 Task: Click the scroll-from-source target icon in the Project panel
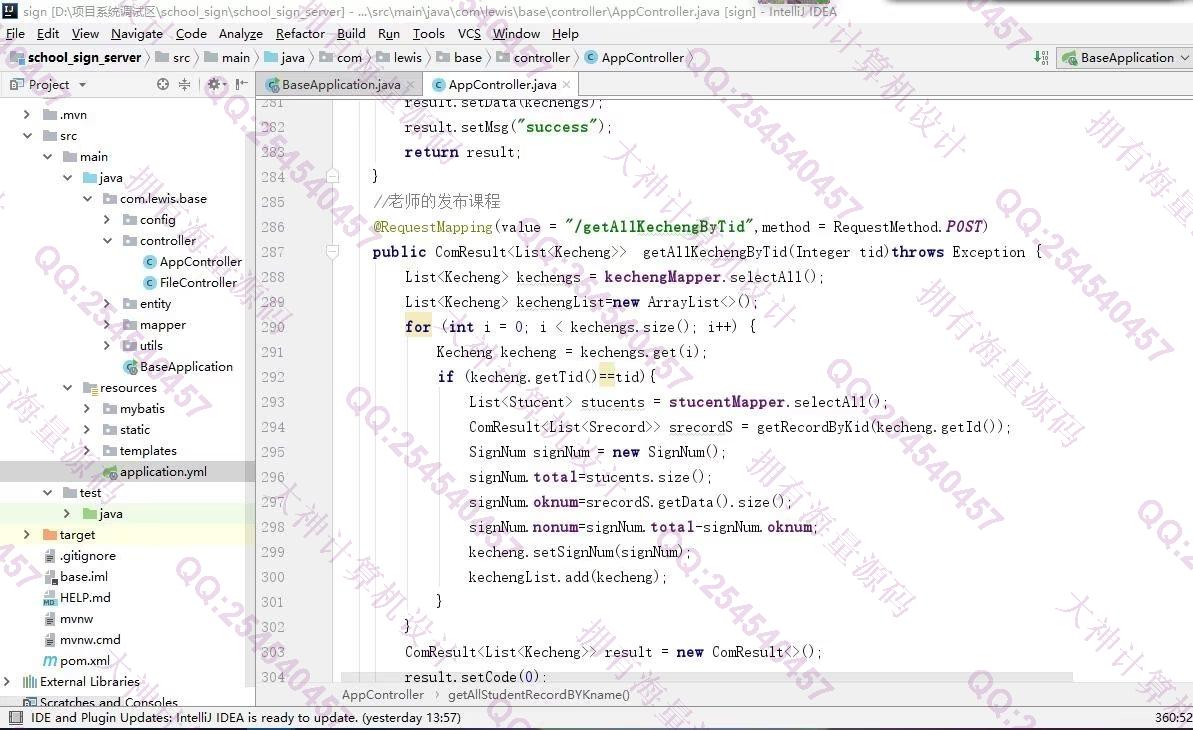point(163,84)
